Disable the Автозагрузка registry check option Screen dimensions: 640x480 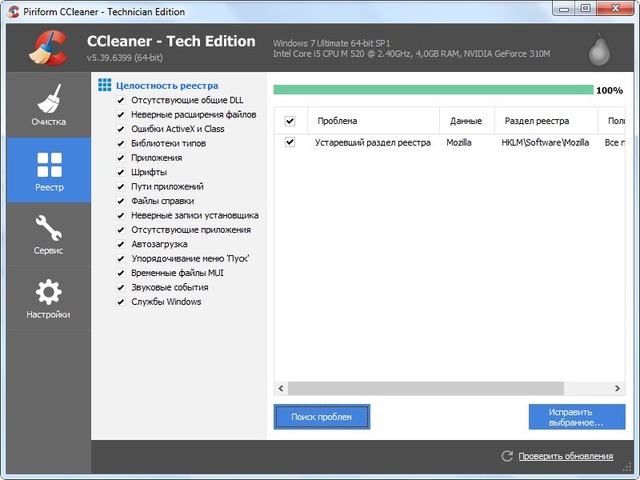point(120,244)
